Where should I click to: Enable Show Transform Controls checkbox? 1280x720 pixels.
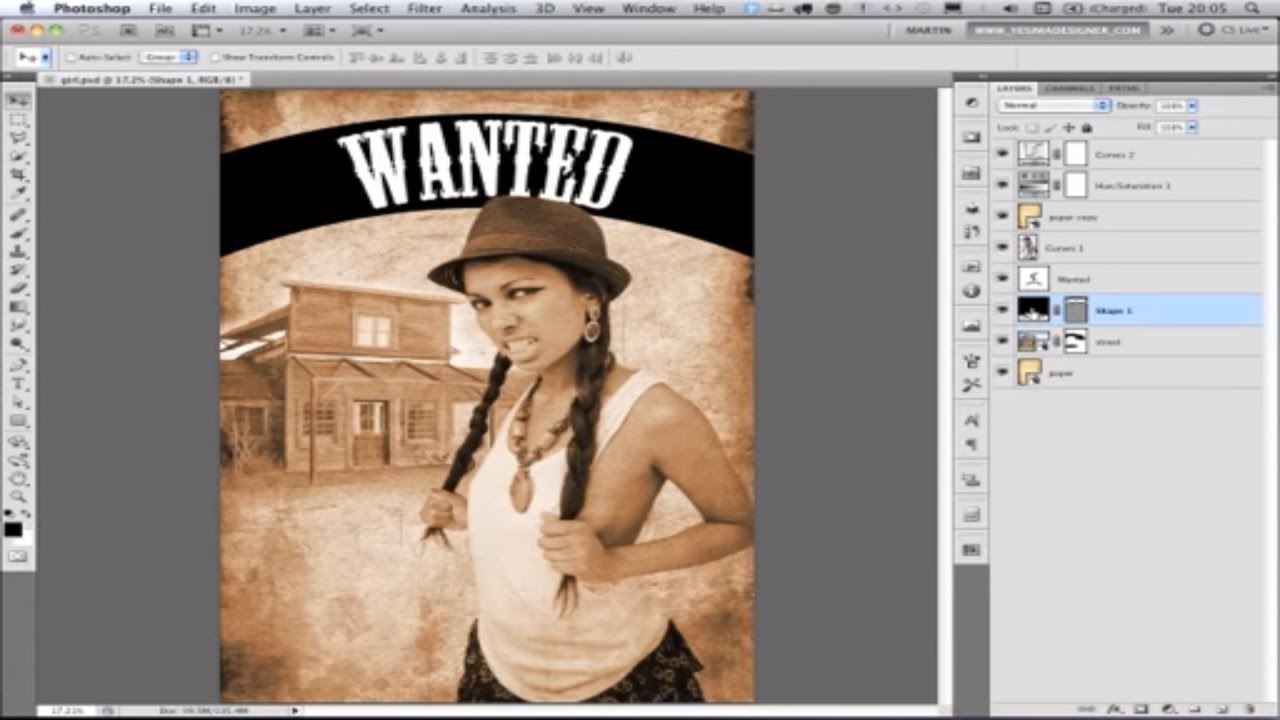pyautogui.click(x=215, y=58)
